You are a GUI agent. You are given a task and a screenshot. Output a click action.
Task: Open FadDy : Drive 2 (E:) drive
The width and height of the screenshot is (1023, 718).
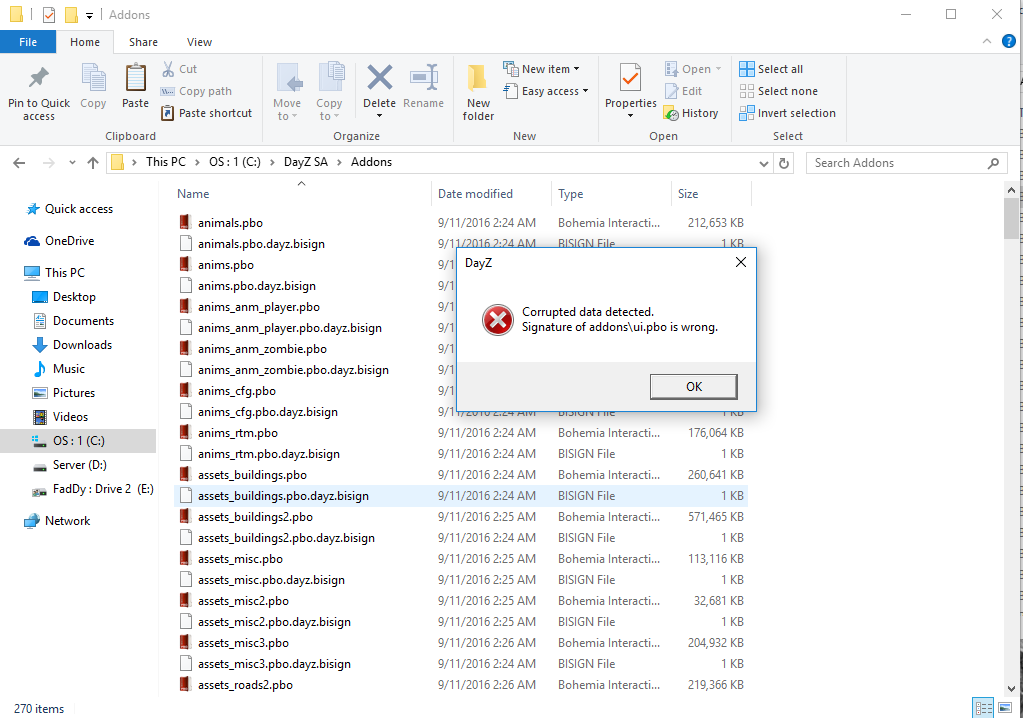(x=93, y=489)
